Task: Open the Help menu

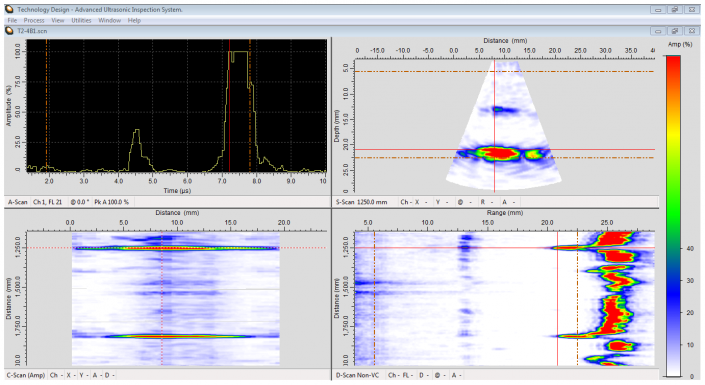Action: (x=134, y=20)
